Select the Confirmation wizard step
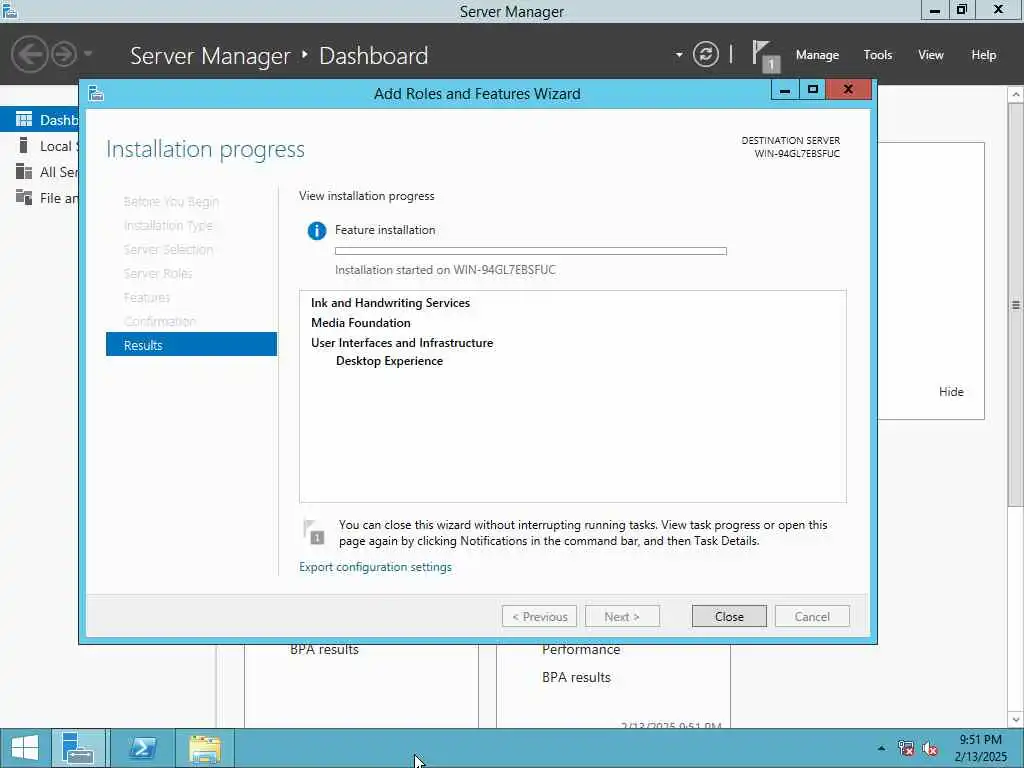The image size is (1024, 768). (160, 321)
